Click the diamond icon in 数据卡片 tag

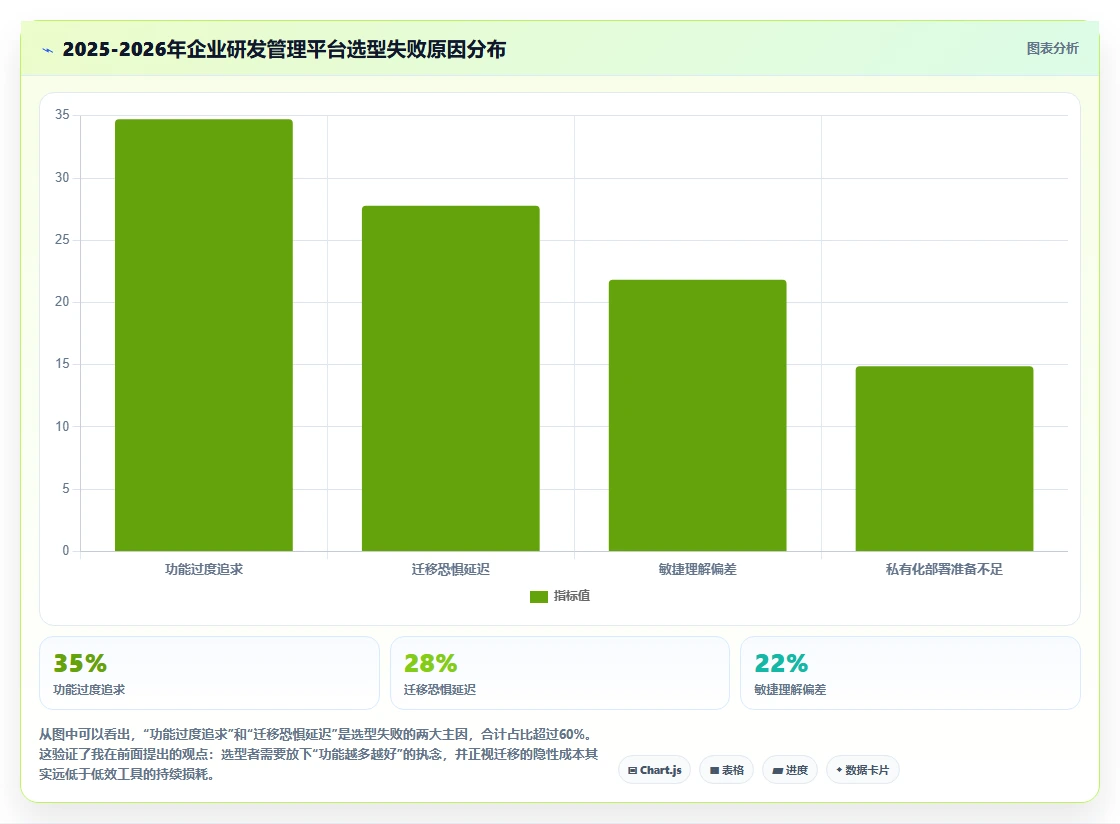tap(839, 770)
